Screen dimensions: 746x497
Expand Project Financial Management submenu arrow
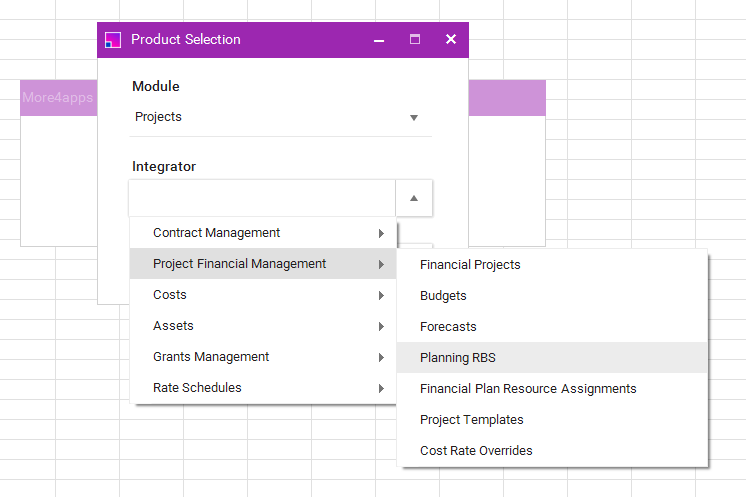tap(381, 264)
